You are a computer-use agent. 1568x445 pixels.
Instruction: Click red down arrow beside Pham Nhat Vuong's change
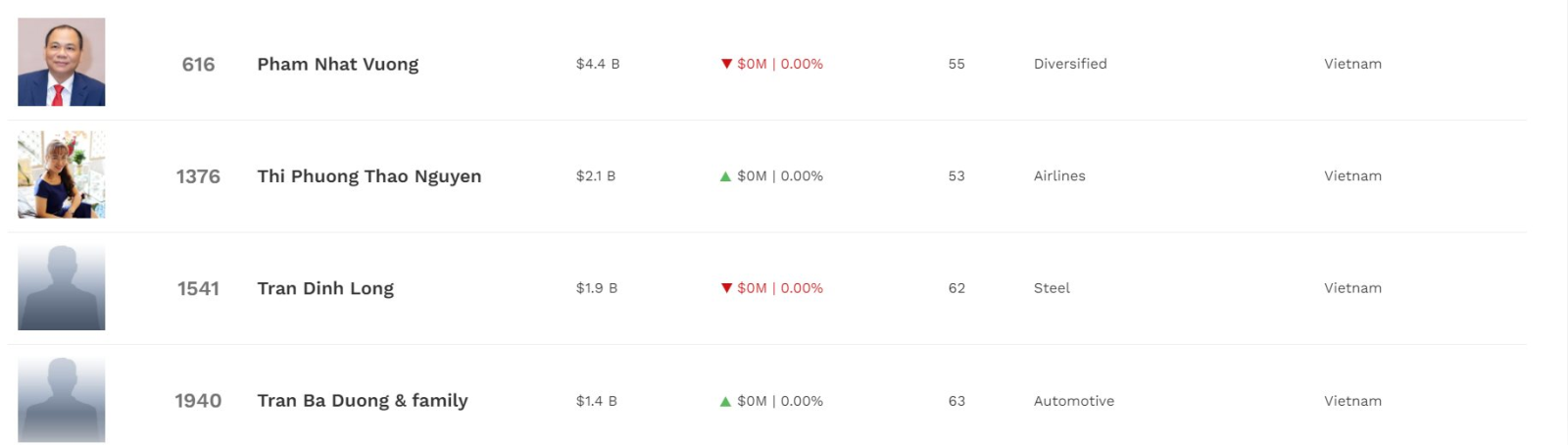(726, 64)
